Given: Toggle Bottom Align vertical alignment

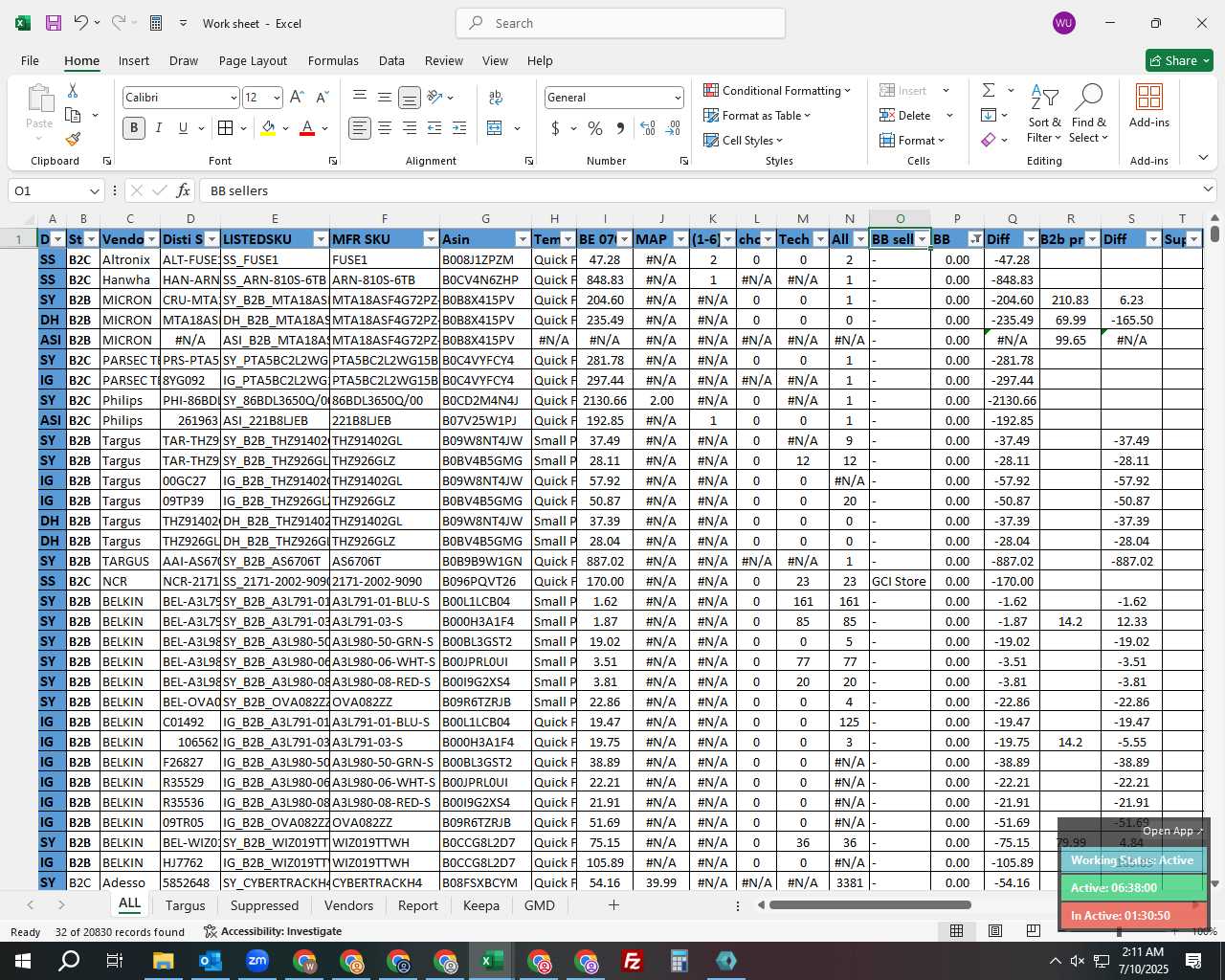Looking at the screenshot, I should coord(409,98).
